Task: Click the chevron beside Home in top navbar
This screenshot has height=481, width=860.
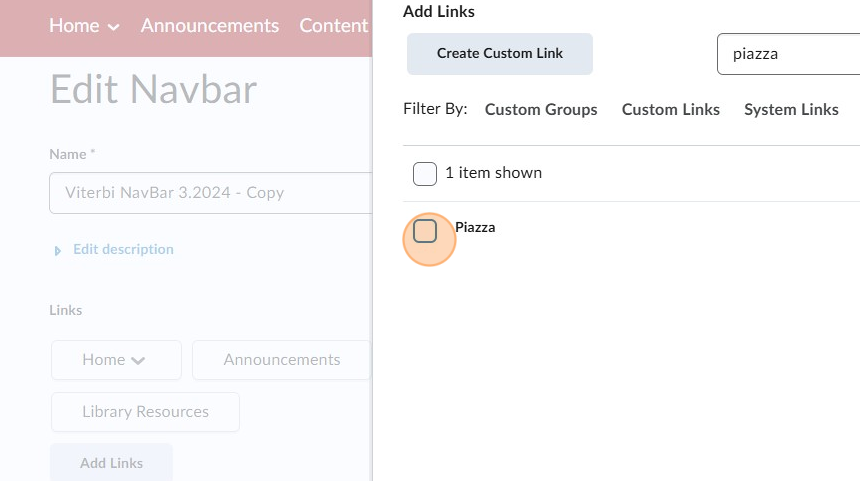Action: [x=113, y=27]
